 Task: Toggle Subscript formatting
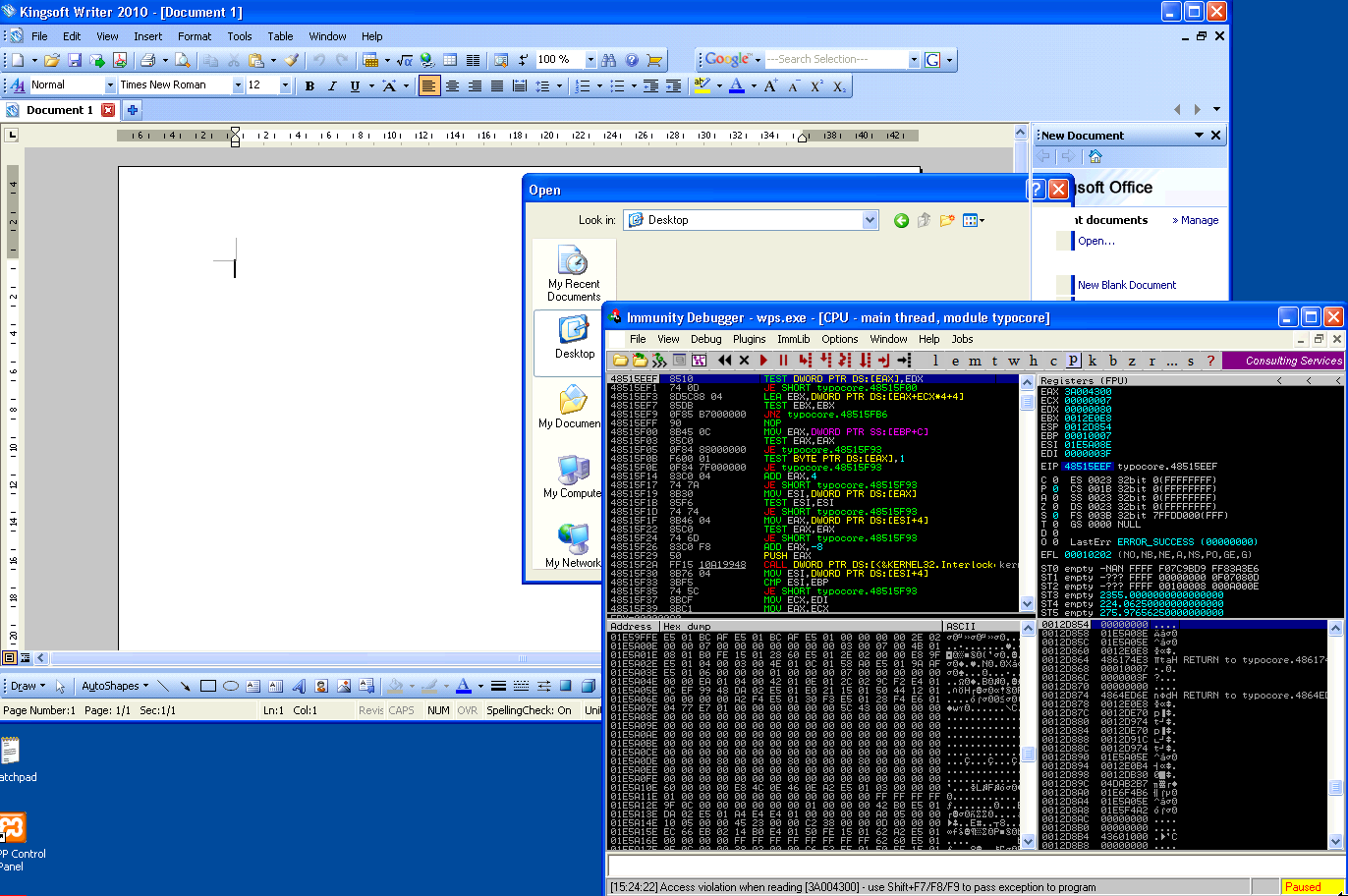click(839, 85)
